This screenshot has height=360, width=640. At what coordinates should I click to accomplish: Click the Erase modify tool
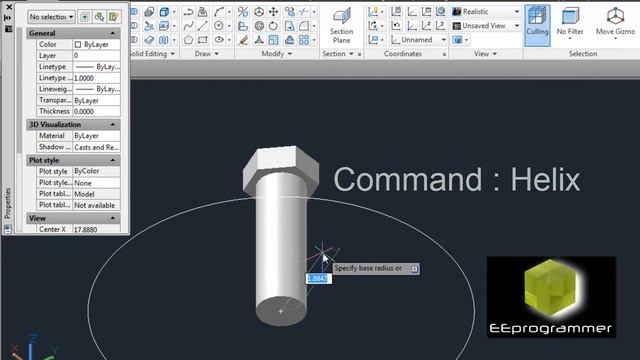(x=243, y=40)
